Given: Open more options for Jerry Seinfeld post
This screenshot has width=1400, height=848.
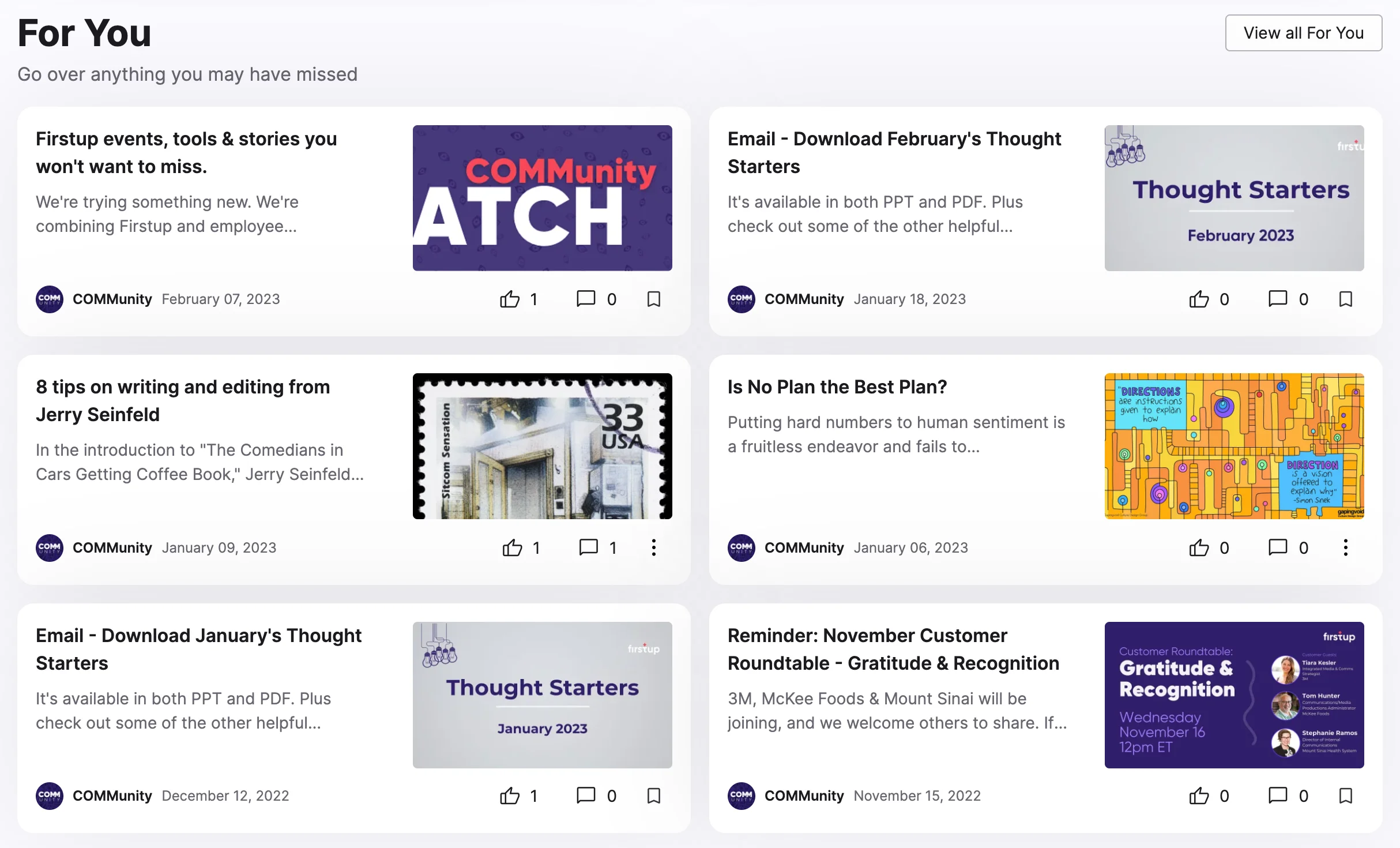Looking at the screenshot, I should pyautogui.click(x=653, y=547).
